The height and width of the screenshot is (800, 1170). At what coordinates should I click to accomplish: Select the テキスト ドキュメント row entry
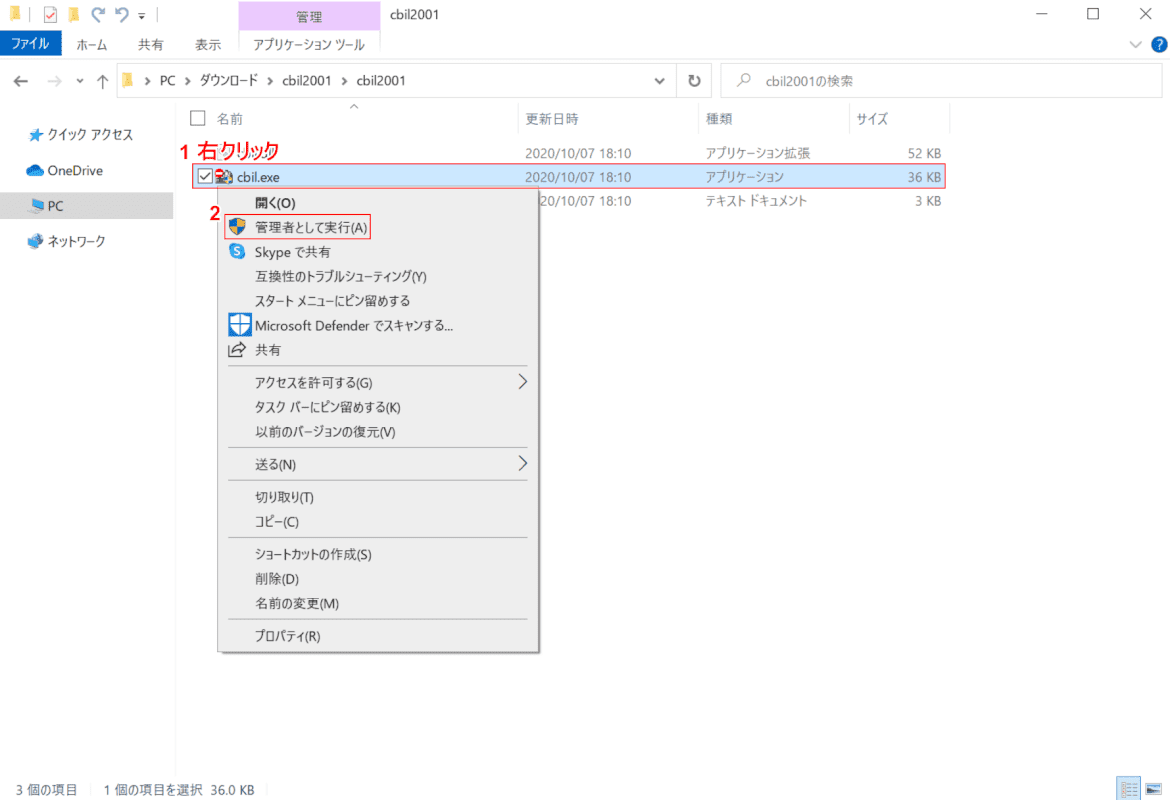[756, 201]
